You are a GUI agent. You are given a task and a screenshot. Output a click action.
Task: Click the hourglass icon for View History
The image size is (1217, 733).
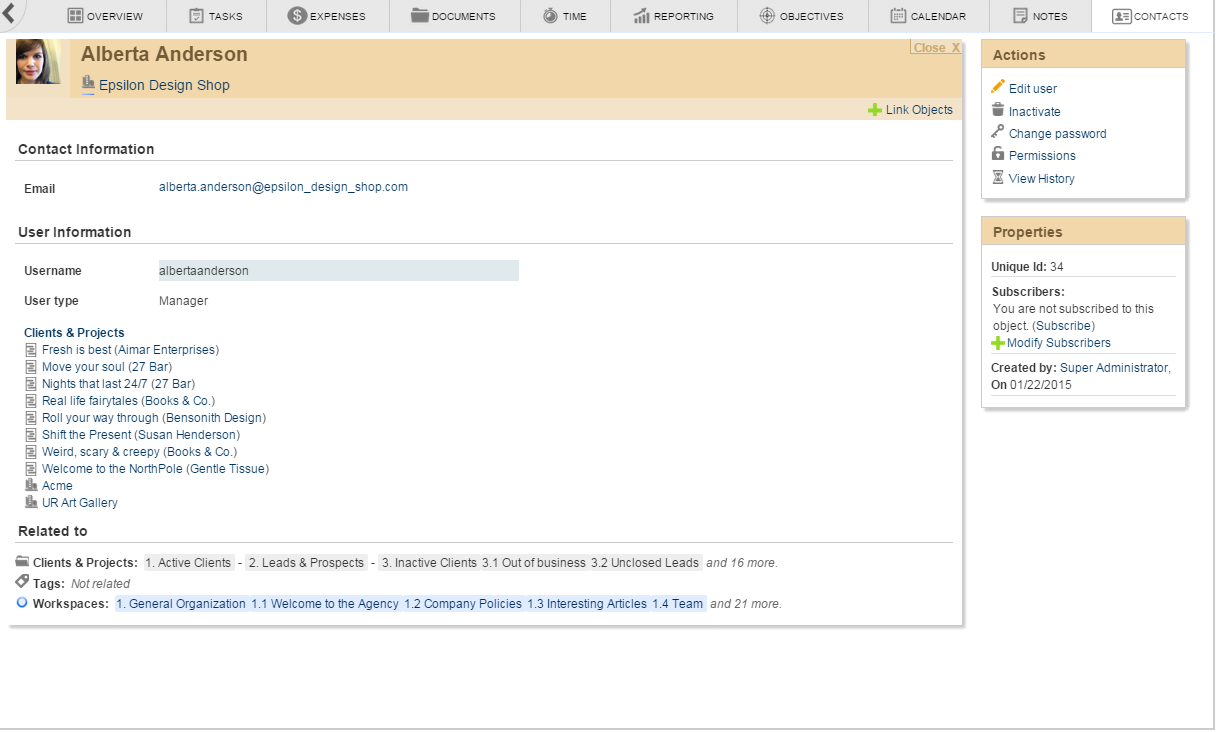997,178
